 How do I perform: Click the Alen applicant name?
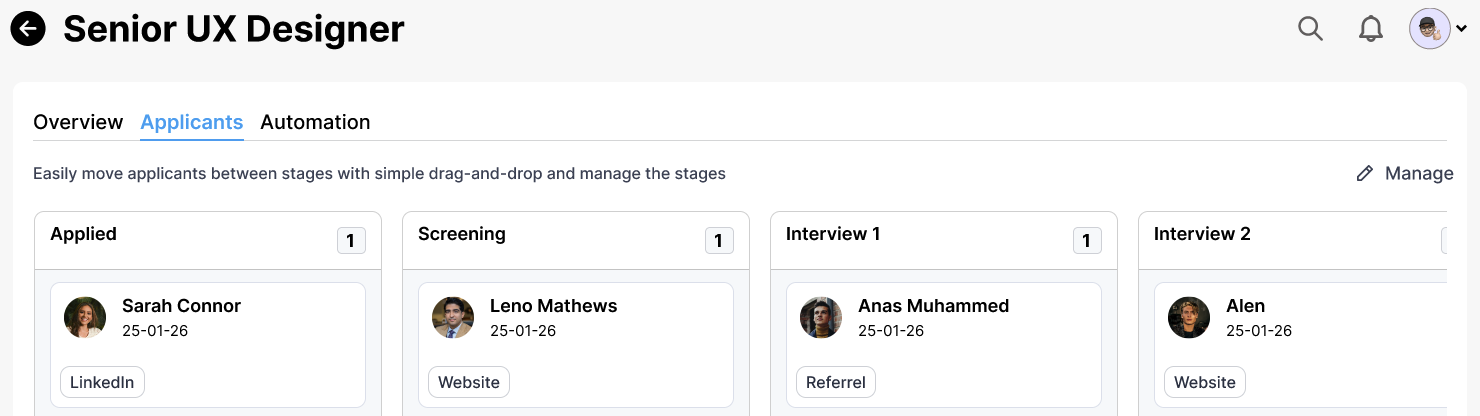(x=1245, y=306)
